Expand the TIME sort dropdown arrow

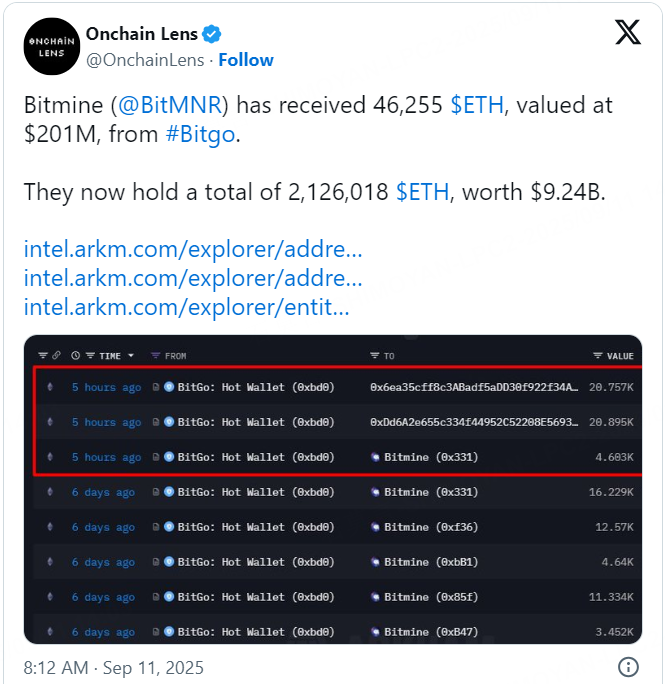coord(130,356)
